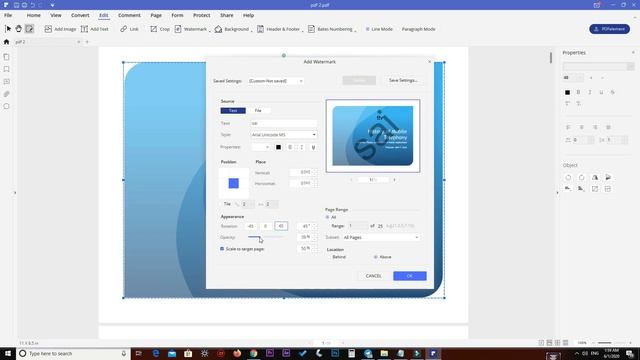Select the arrow Select tool in toolbar
Viewport: 640px width, 360px height.
pyautogui.click(x=8, y=29)
